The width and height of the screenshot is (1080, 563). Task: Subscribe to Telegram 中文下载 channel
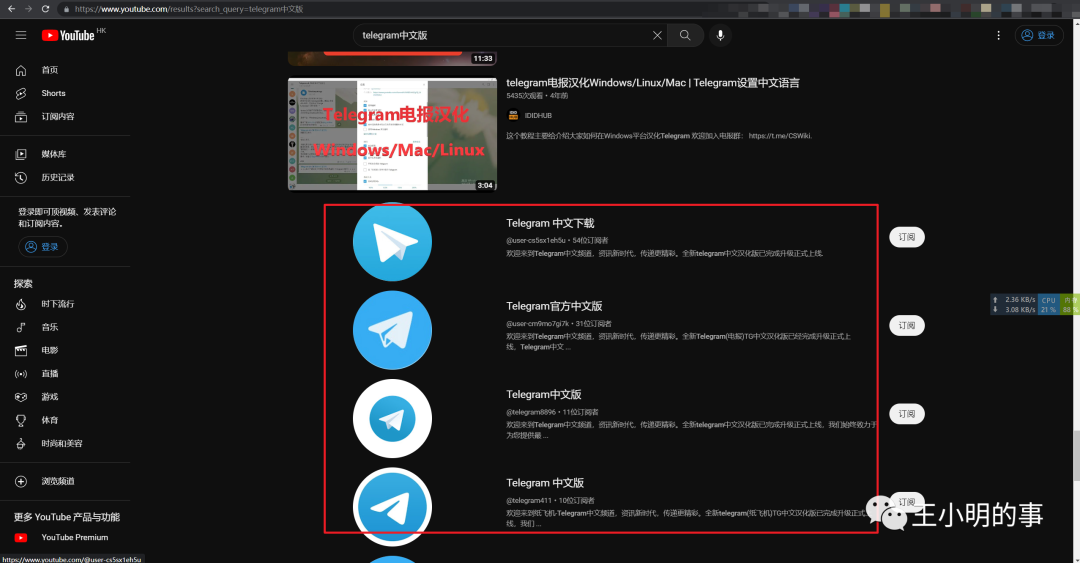906,237
